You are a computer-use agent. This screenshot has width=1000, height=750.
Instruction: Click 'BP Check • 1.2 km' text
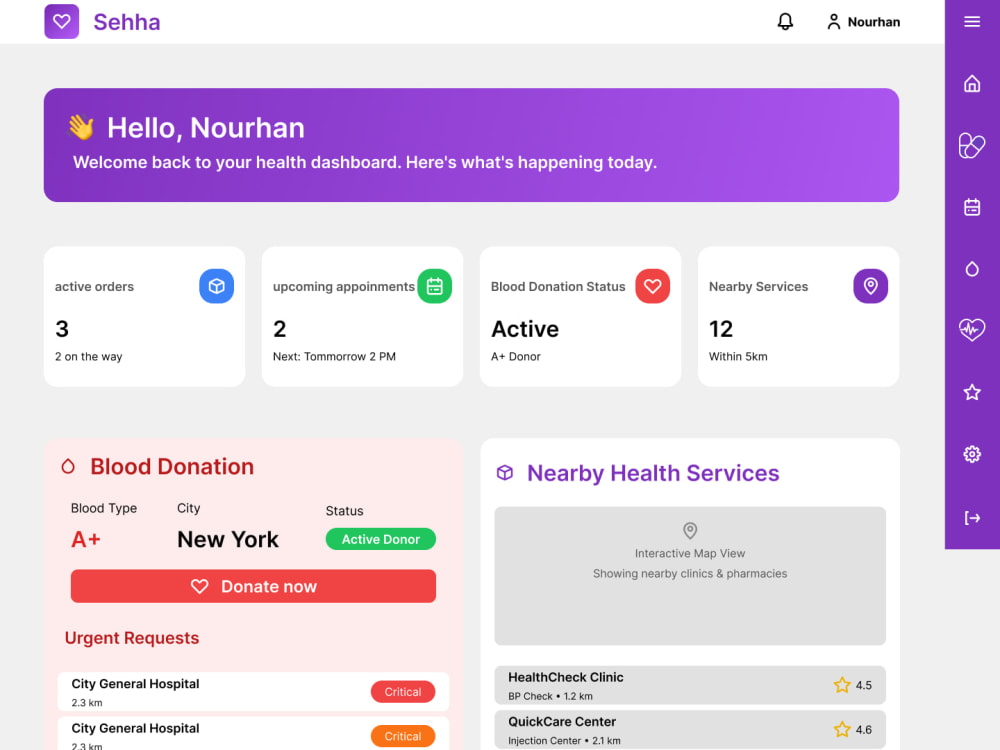(x=550, y=696)
